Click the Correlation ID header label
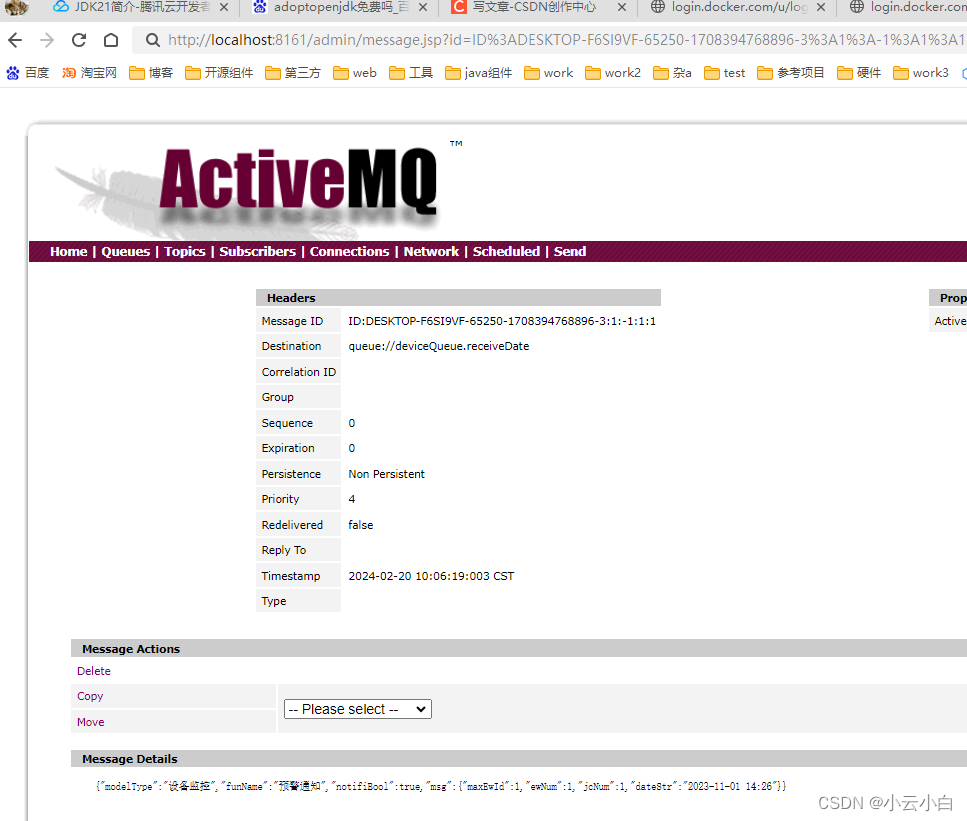 click(298, 372)
